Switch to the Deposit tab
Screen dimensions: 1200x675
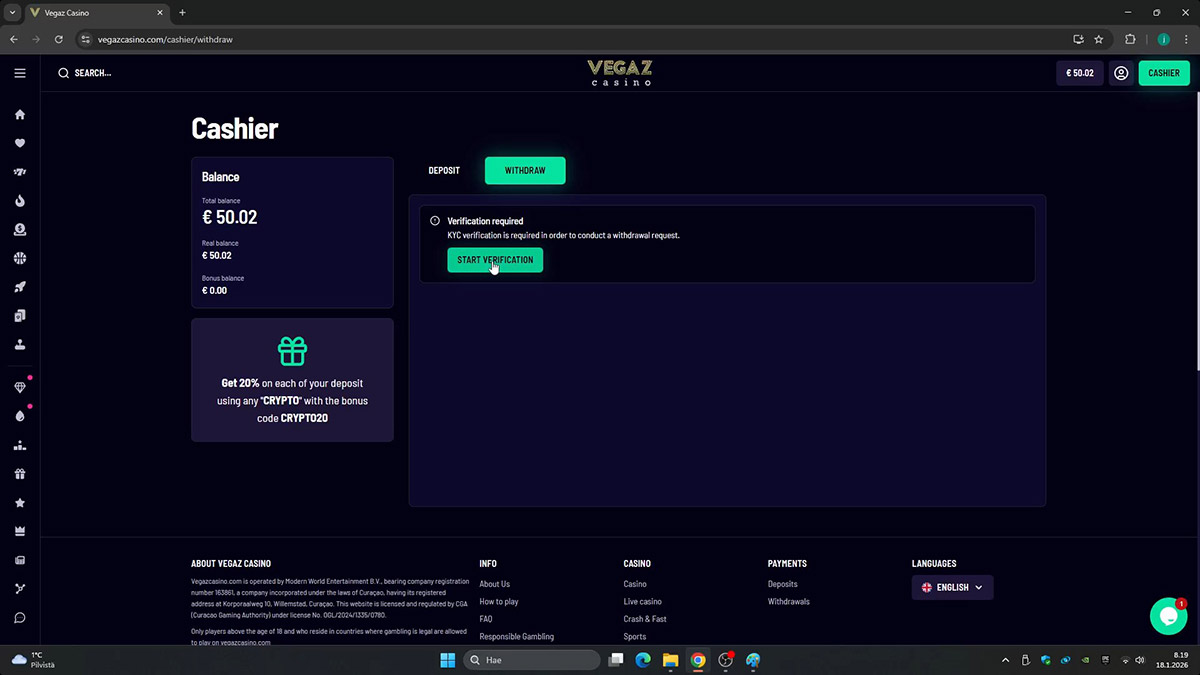click(x=444, y=171)
